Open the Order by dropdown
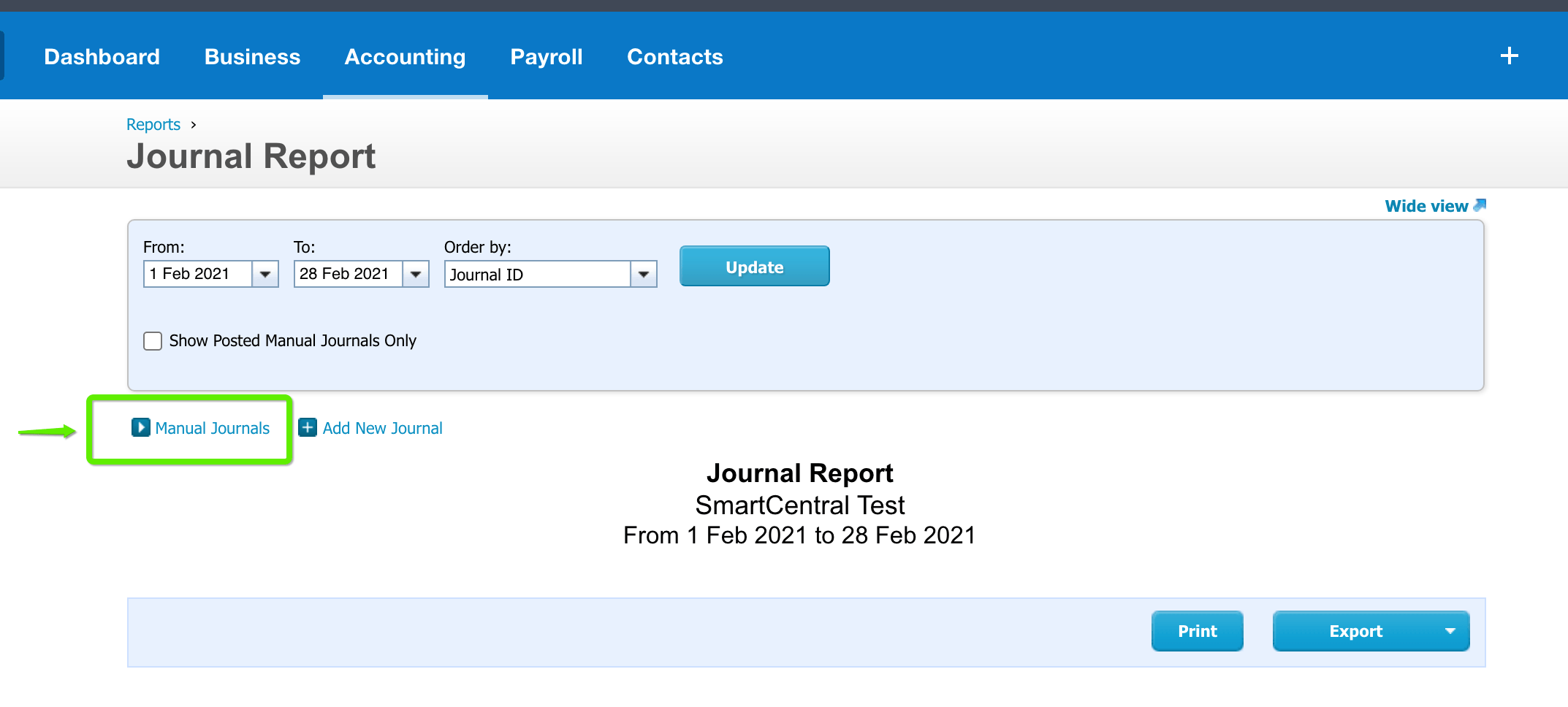This screenshot has width=1568, height=707. 642,274
